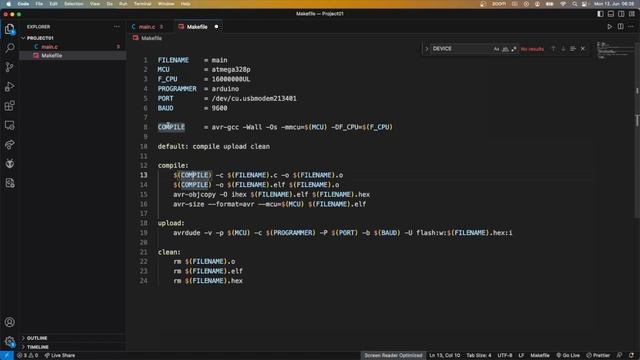Open main.c in Explorer tree
Image resolution: width=640 pixels, height=360 pixels.
pyautogui.click(x=72, y=47)
